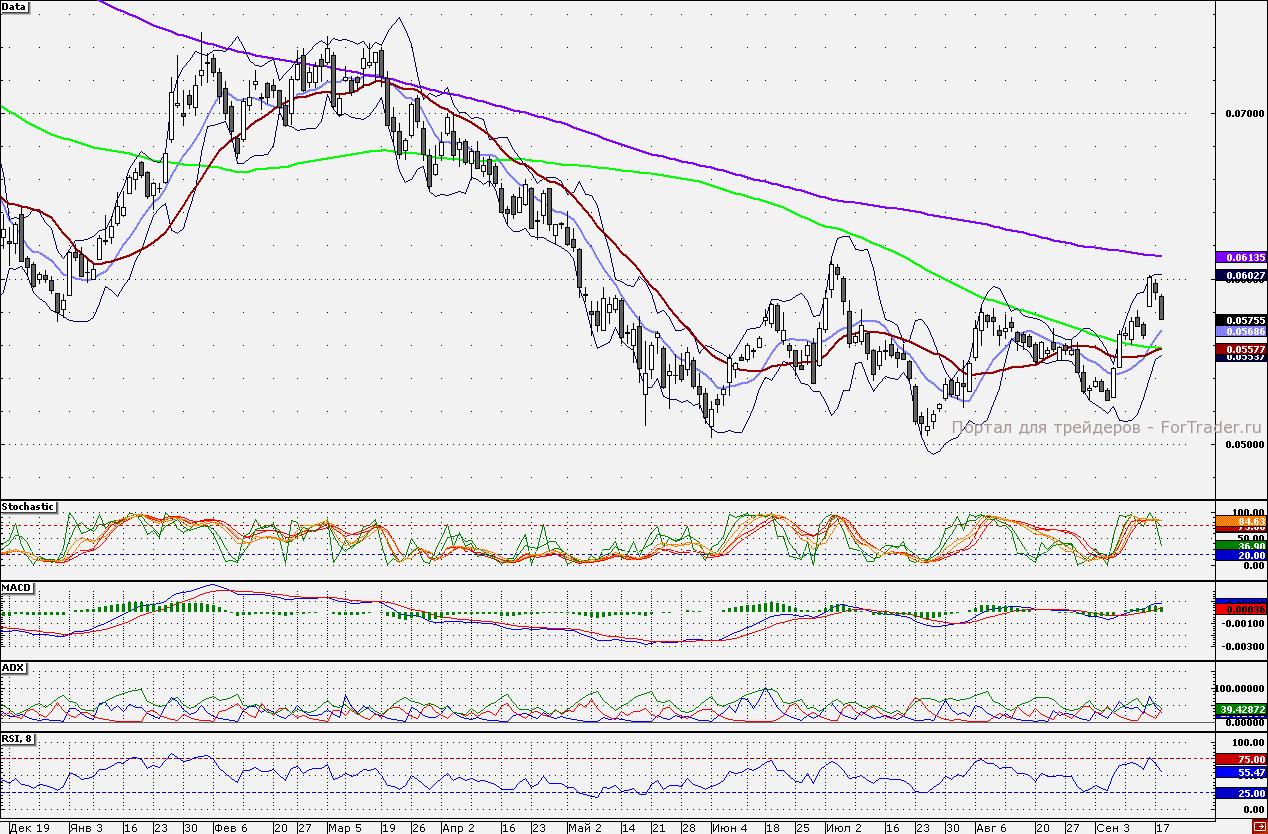Click the Июн 4 date on timeline
The image size is (1268, 834).
coord(729,828)
